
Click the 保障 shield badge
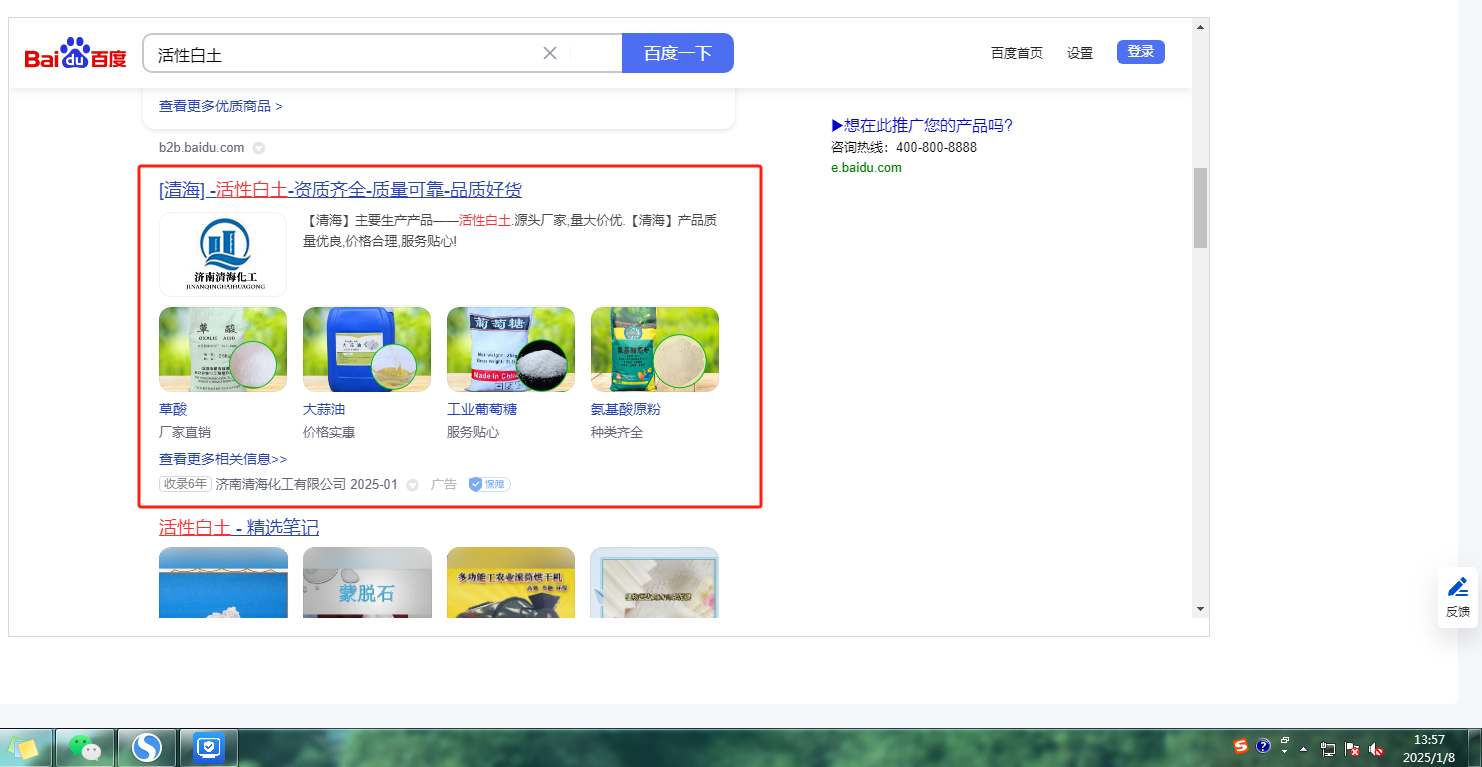489,484
